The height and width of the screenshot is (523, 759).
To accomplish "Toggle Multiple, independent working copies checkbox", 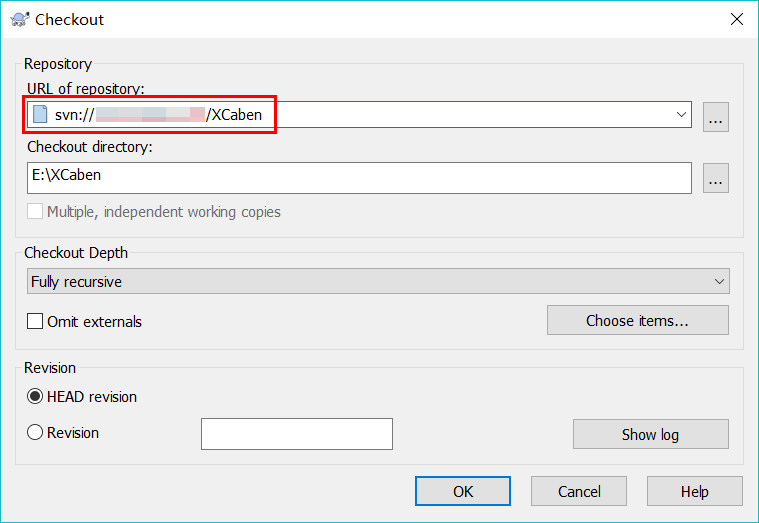I will point(36,212).
